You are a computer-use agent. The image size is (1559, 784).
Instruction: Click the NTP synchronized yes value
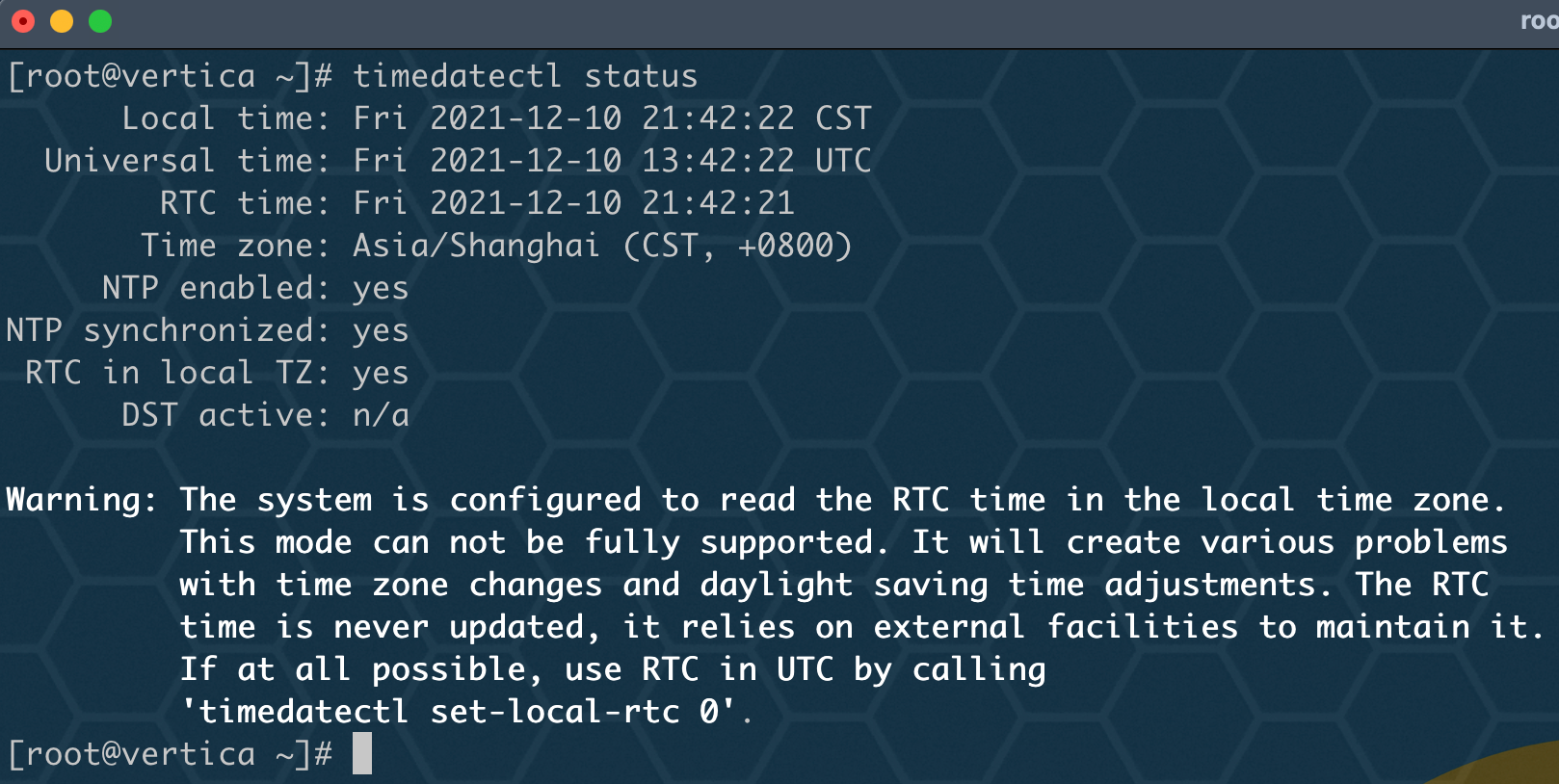click(381, 332)
